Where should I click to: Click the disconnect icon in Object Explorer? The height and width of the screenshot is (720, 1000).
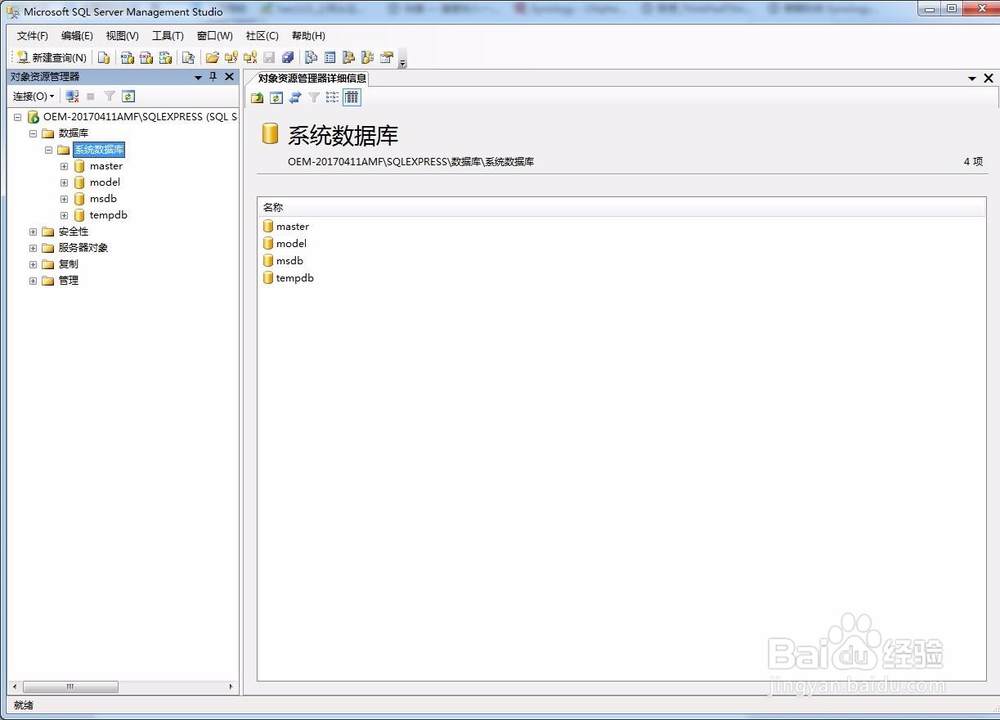[x=72, y=96]
